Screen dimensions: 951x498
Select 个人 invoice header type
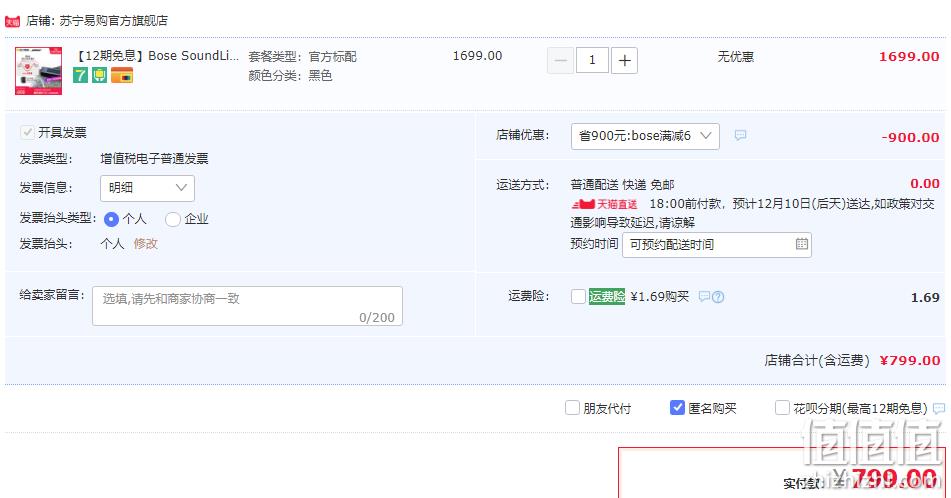[111, 219]
